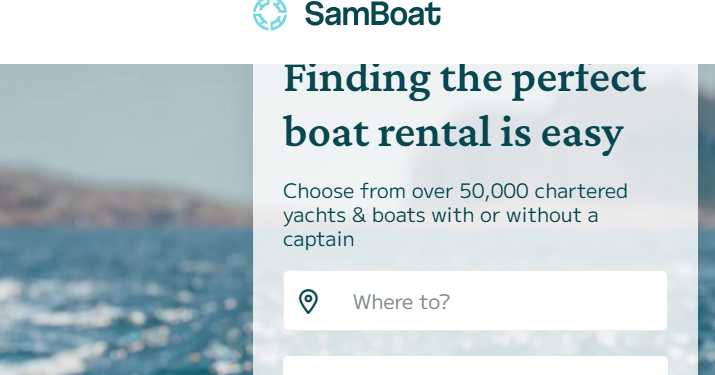Click the hazy sky in the background image
715x375 pixels.
tap(123, 114)
